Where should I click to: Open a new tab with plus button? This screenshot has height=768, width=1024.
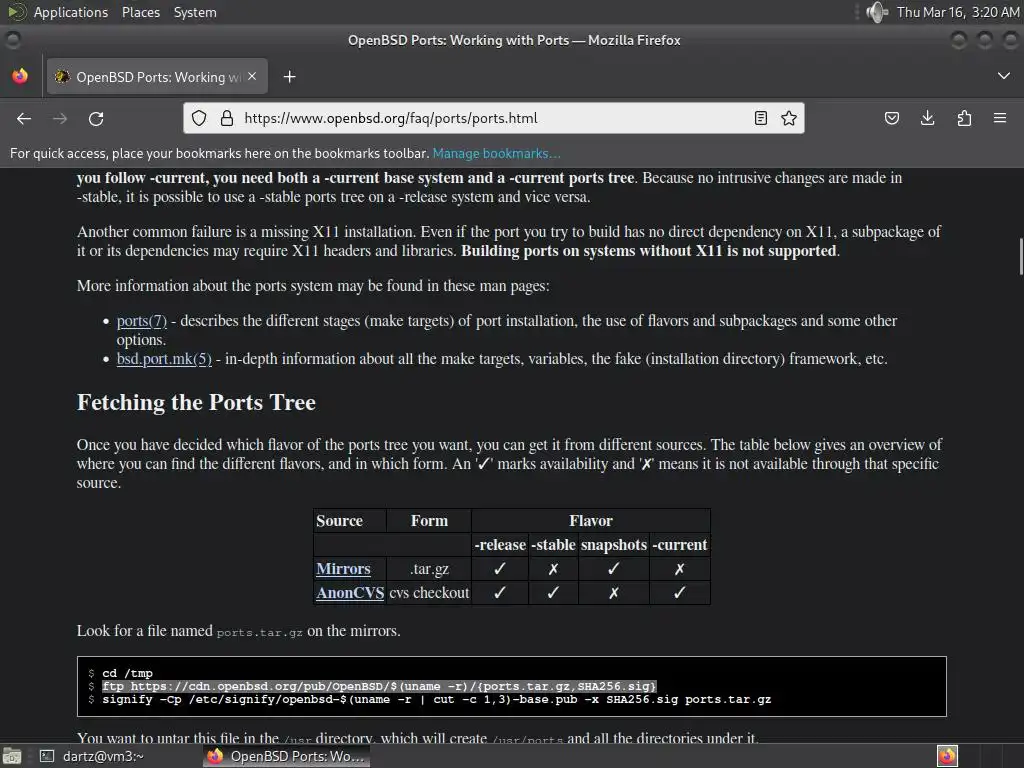tap(289, 77)
